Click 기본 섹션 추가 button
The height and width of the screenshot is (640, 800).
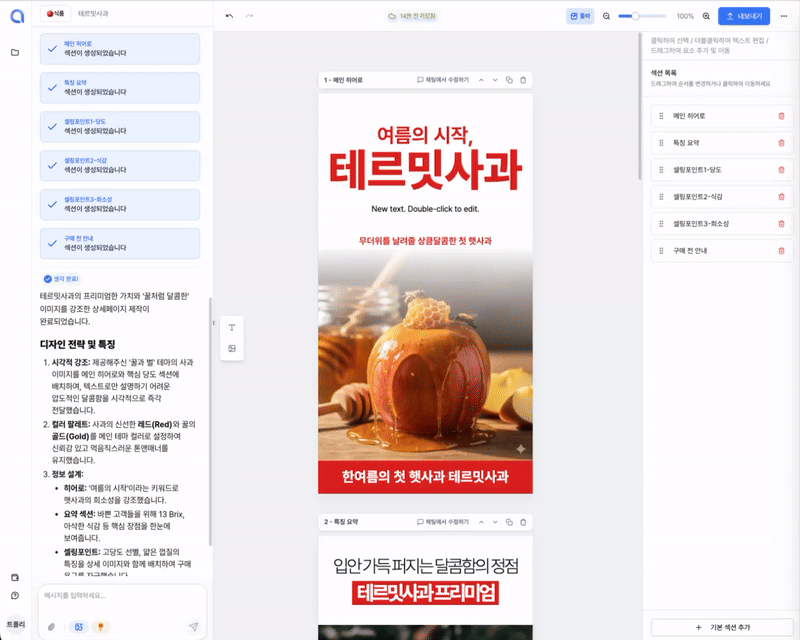coord(716,627)
